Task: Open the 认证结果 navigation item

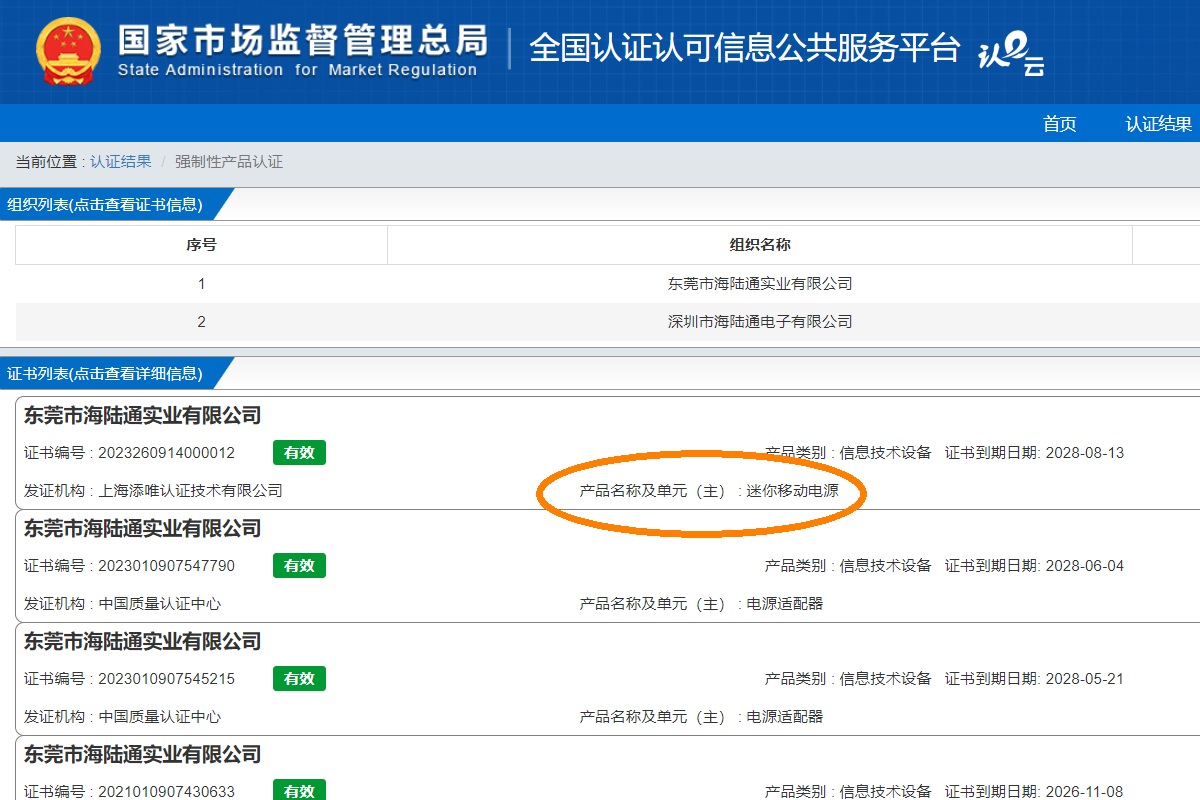Action: [1159, 124]
